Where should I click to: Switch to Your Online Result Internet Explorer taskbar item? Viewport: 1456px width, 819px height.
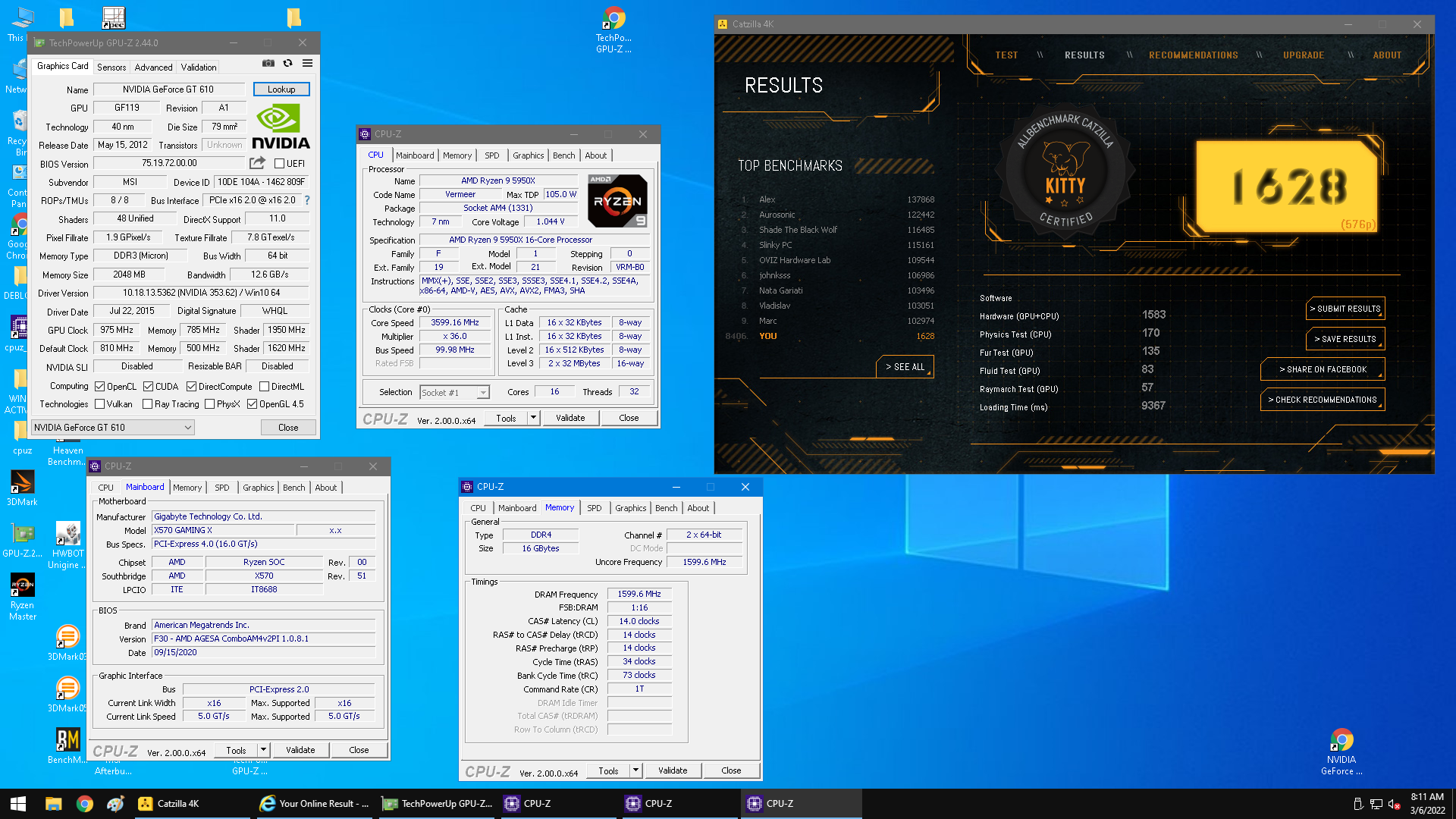point(314,804)
